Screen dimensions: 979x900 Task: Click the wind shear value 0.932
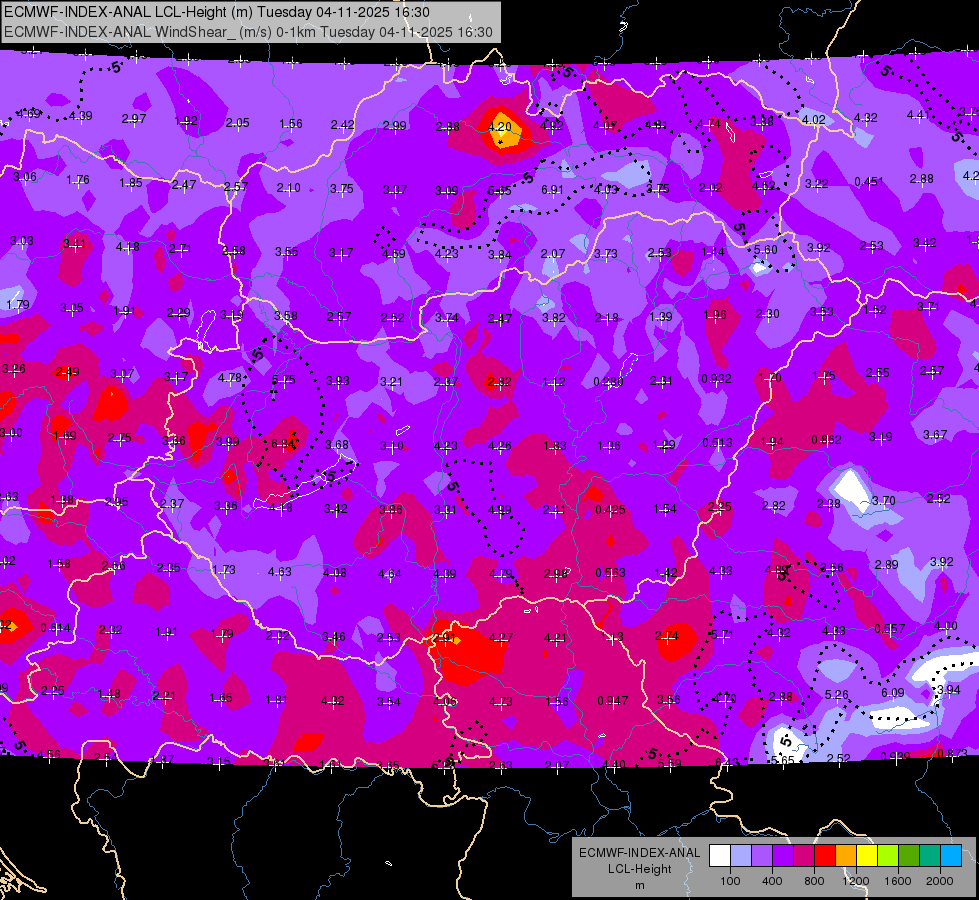click(716, 378)
